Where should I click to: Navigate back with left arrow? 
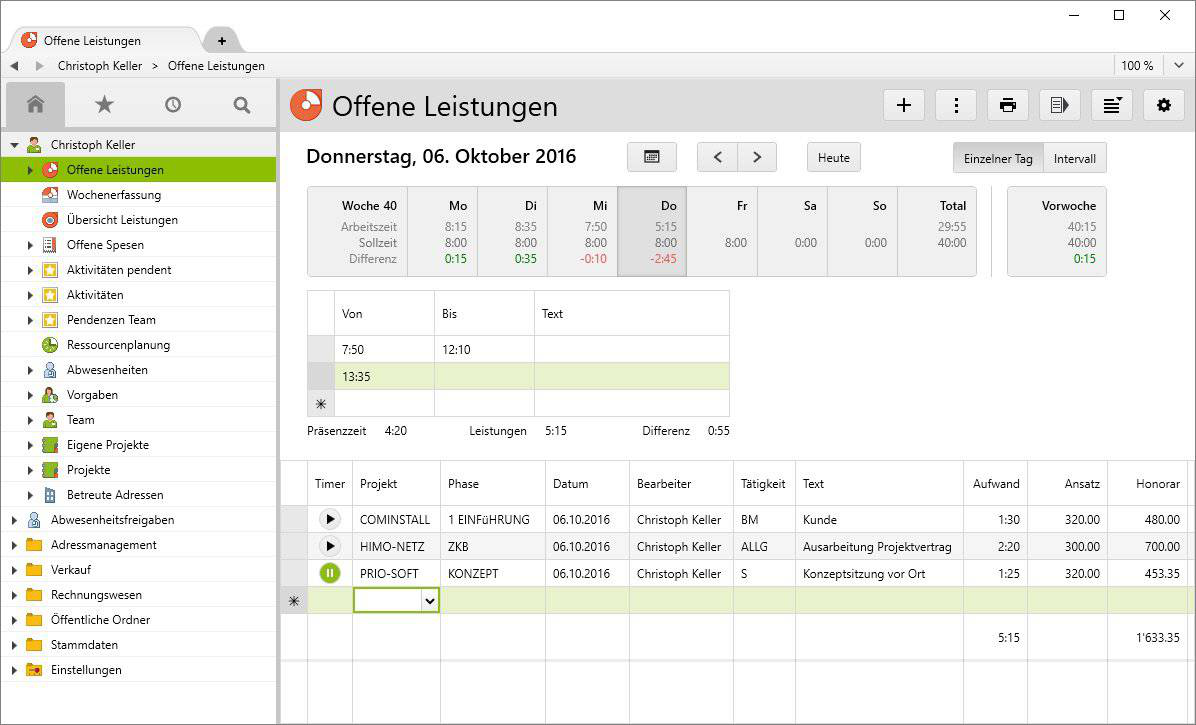(14, 66)
